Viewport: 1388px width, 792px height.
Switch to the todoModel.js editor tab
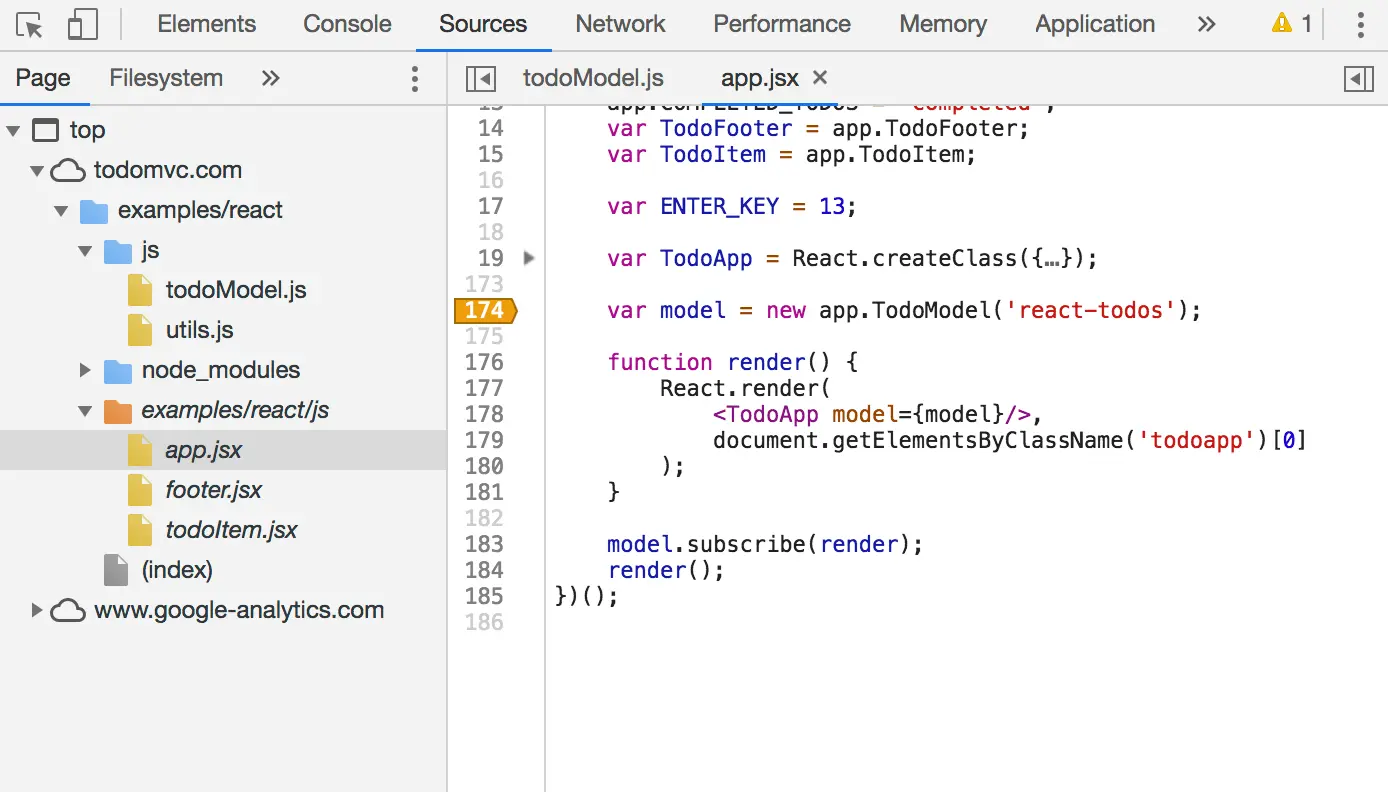coord(593,78)
